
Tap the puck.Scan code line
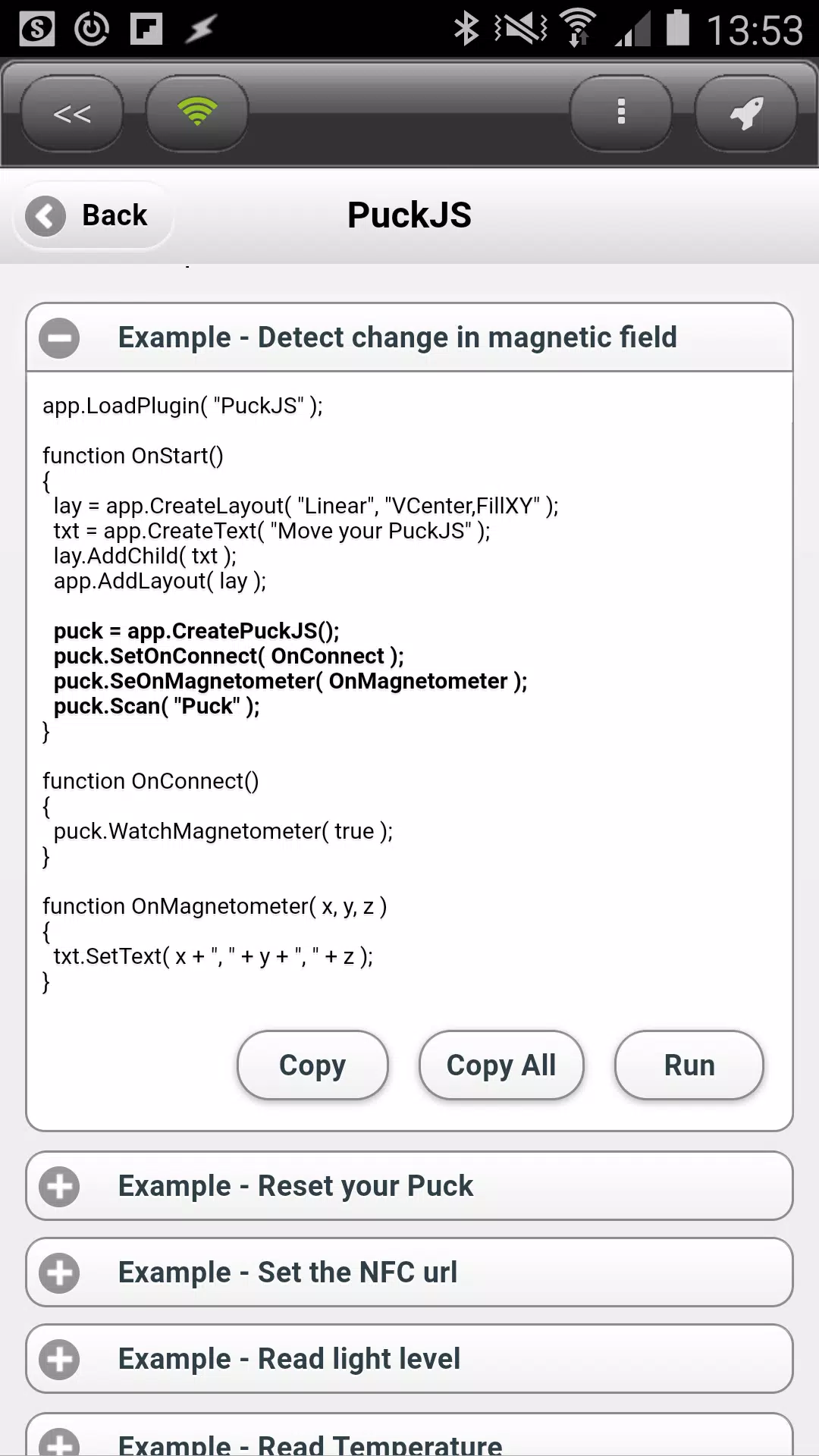point(157,706)
